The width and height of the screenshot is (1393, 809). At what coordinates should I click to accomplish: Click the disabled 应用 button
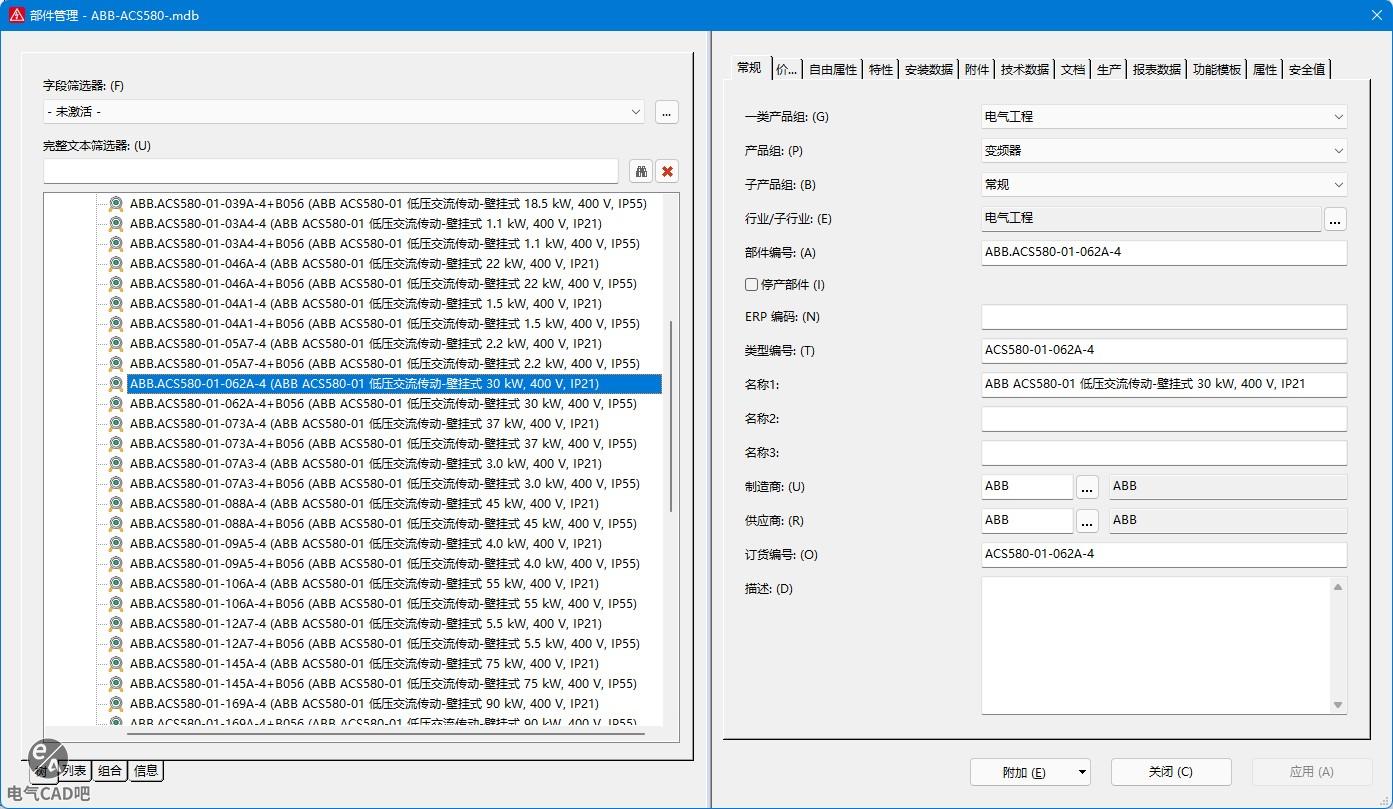coord(1312,772)
